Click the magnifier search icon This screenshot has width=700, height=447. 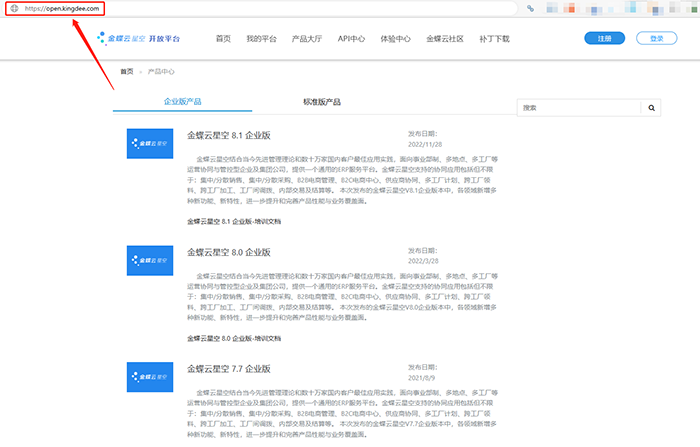click(651, 108)
